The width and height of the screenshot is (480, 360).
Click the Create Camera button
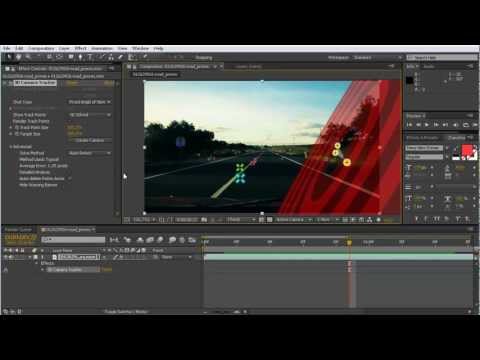(x=90, y=140)
